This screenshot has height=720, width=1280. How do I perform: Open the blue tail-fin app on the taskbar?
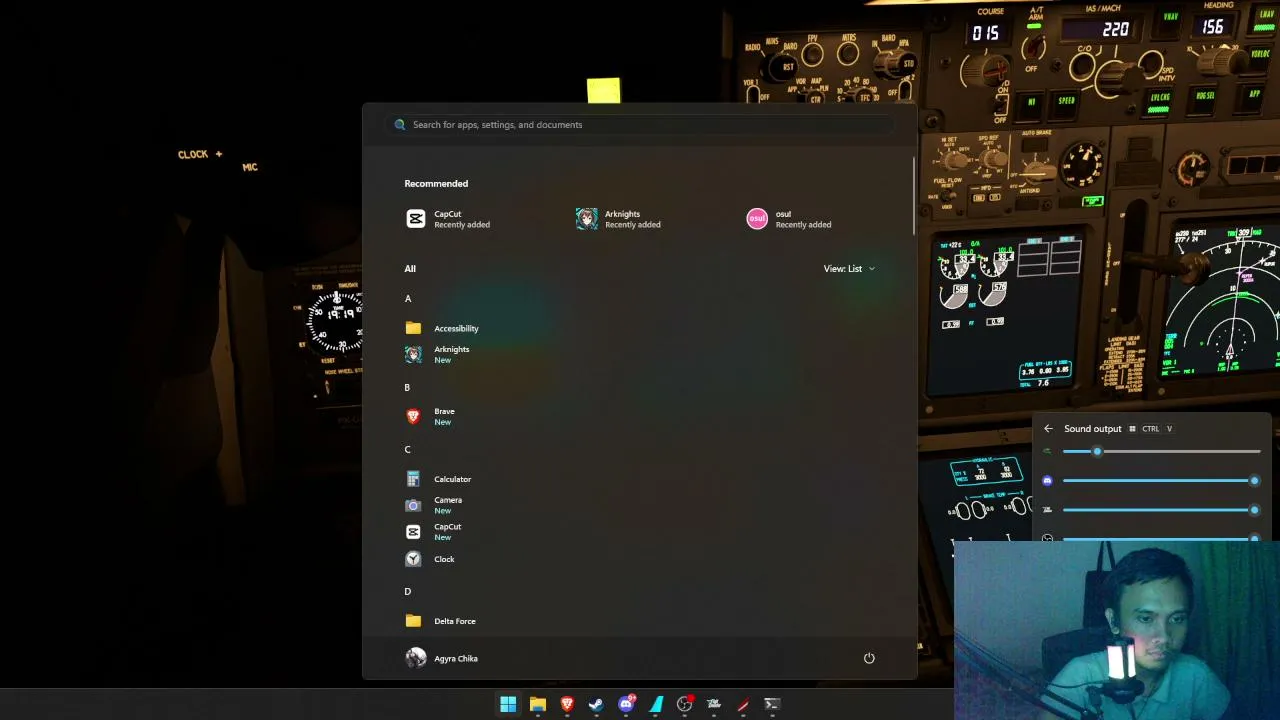[x=655, y=704]
